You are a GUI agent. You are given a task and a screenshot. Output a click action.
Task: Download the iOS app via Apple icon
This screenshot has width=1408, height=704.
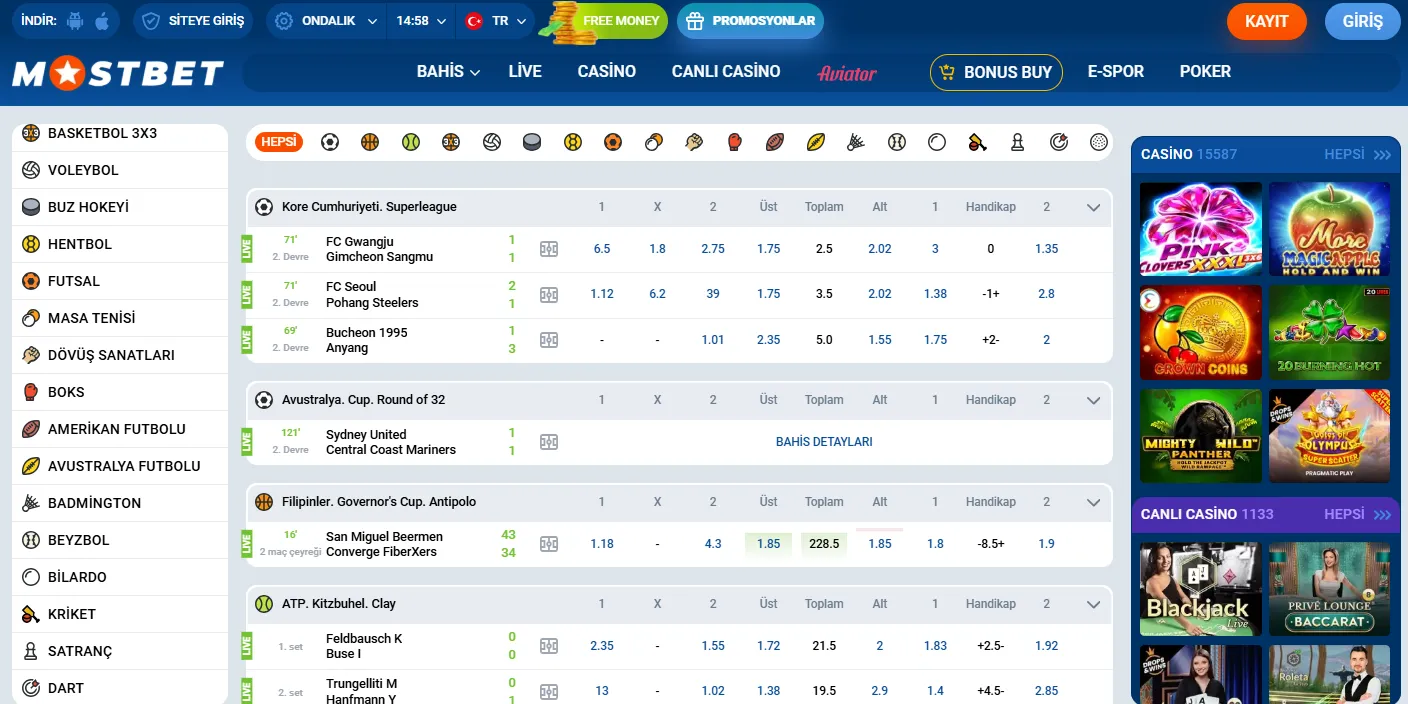tap(100, 20)
